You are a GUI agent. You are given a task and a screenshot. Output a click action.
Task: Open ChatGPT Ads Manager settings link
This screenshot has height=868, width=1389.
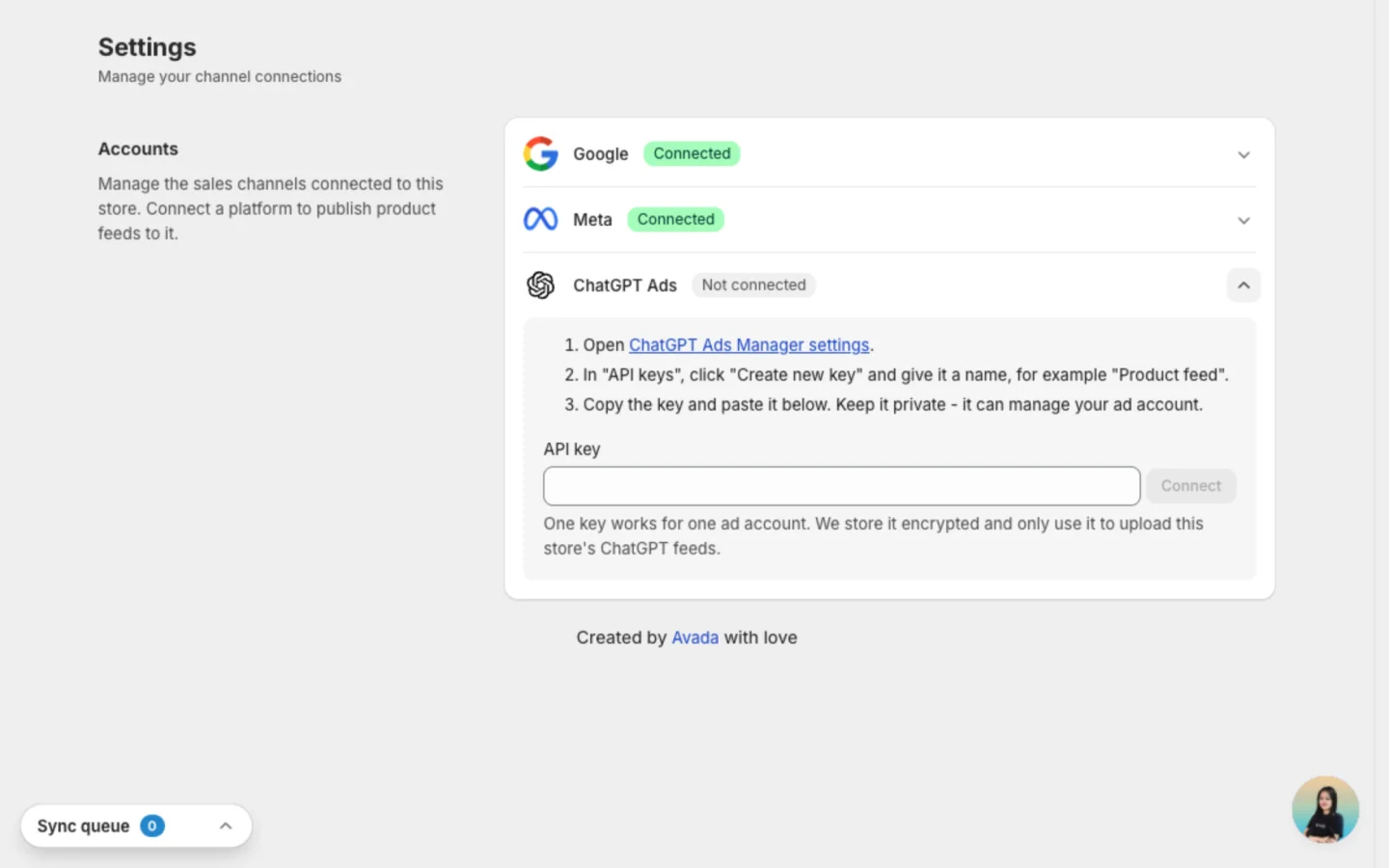pyautogui.click(x=749, y=345)
